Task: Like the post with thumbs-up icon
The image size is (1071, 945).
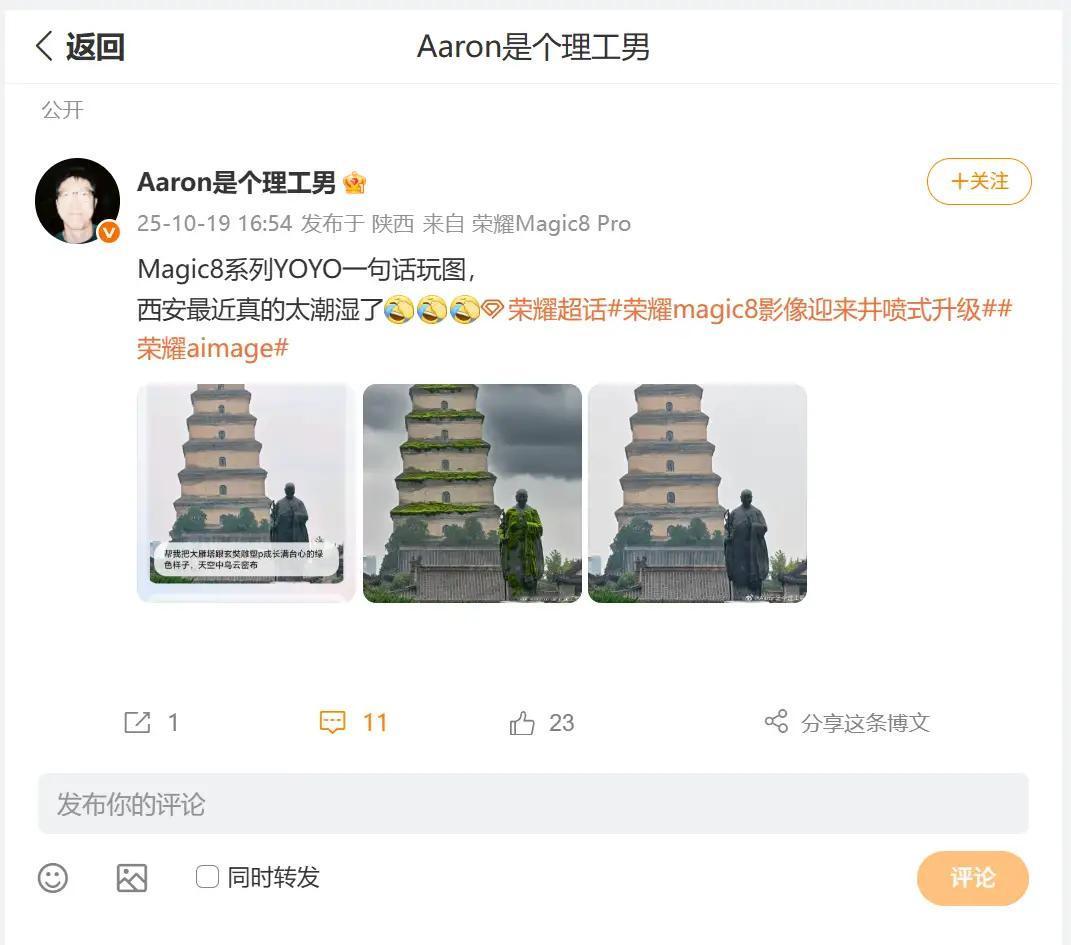Action: pos(522,722)
